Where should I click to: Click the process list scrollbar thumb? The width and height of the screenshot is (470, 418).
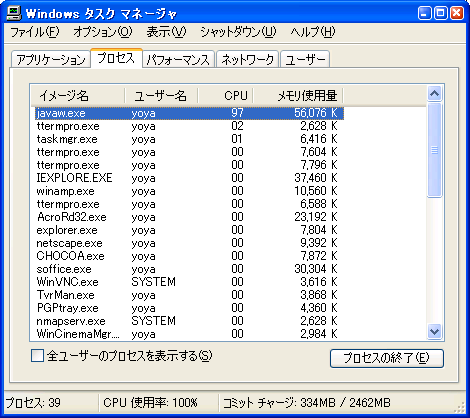coord(434,150)
